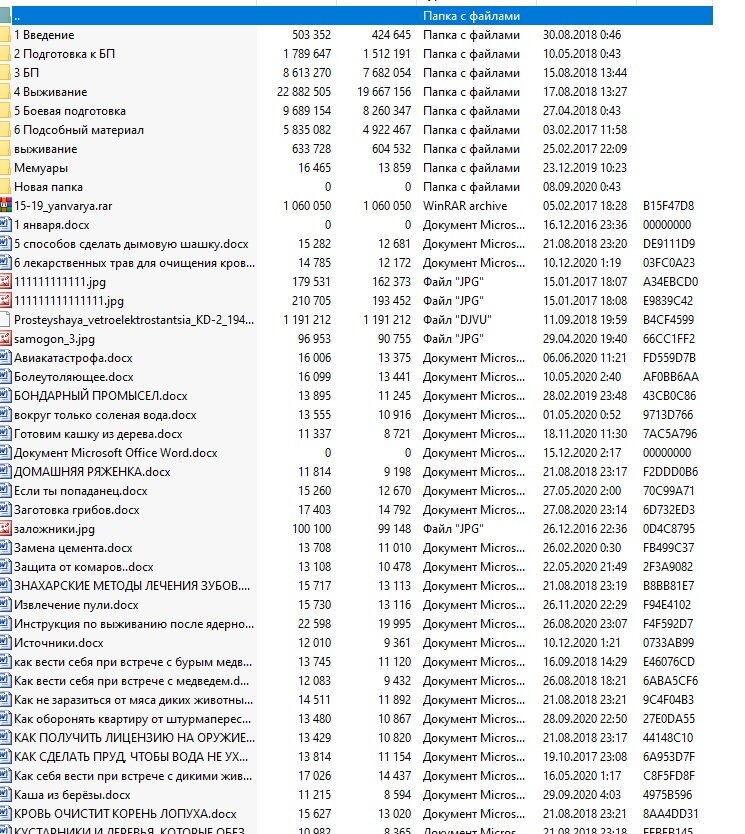Open the '1 Введение' folder
The height and width of the screenshot is (834, 745).
44,35
